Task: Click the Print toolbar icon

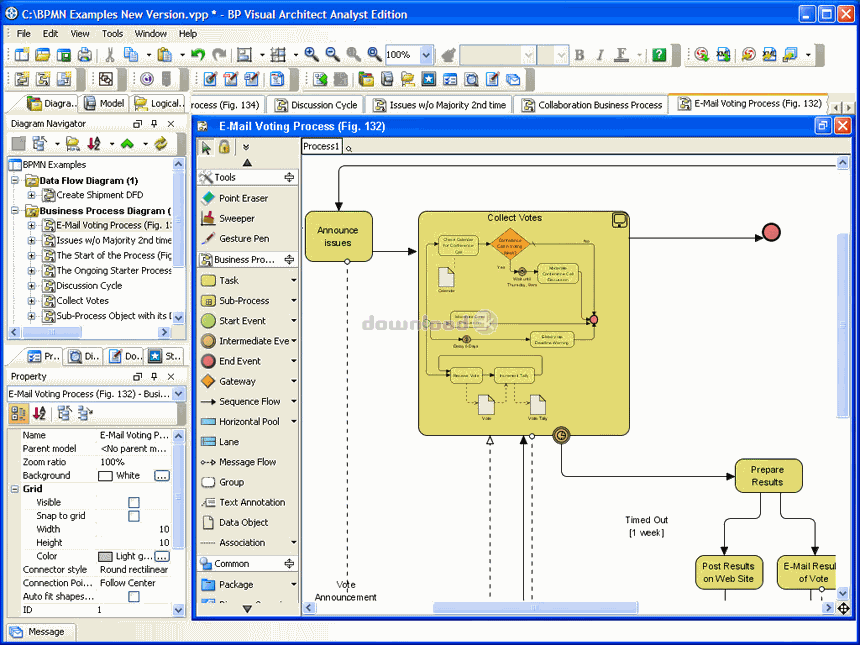Action: point(84,54)
